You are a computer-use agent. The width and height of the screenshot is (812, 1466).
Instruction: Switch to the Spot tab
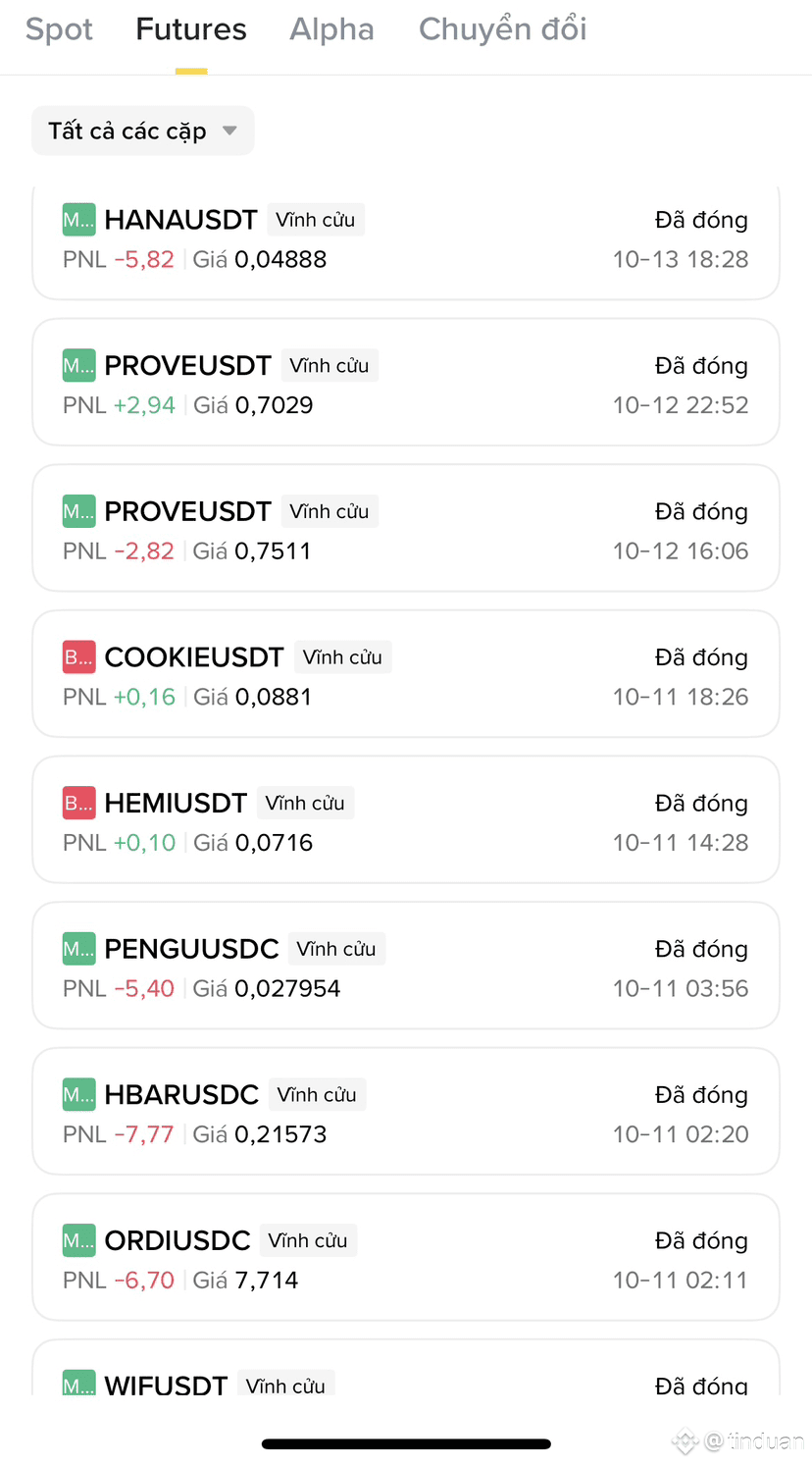click(59, 29)
